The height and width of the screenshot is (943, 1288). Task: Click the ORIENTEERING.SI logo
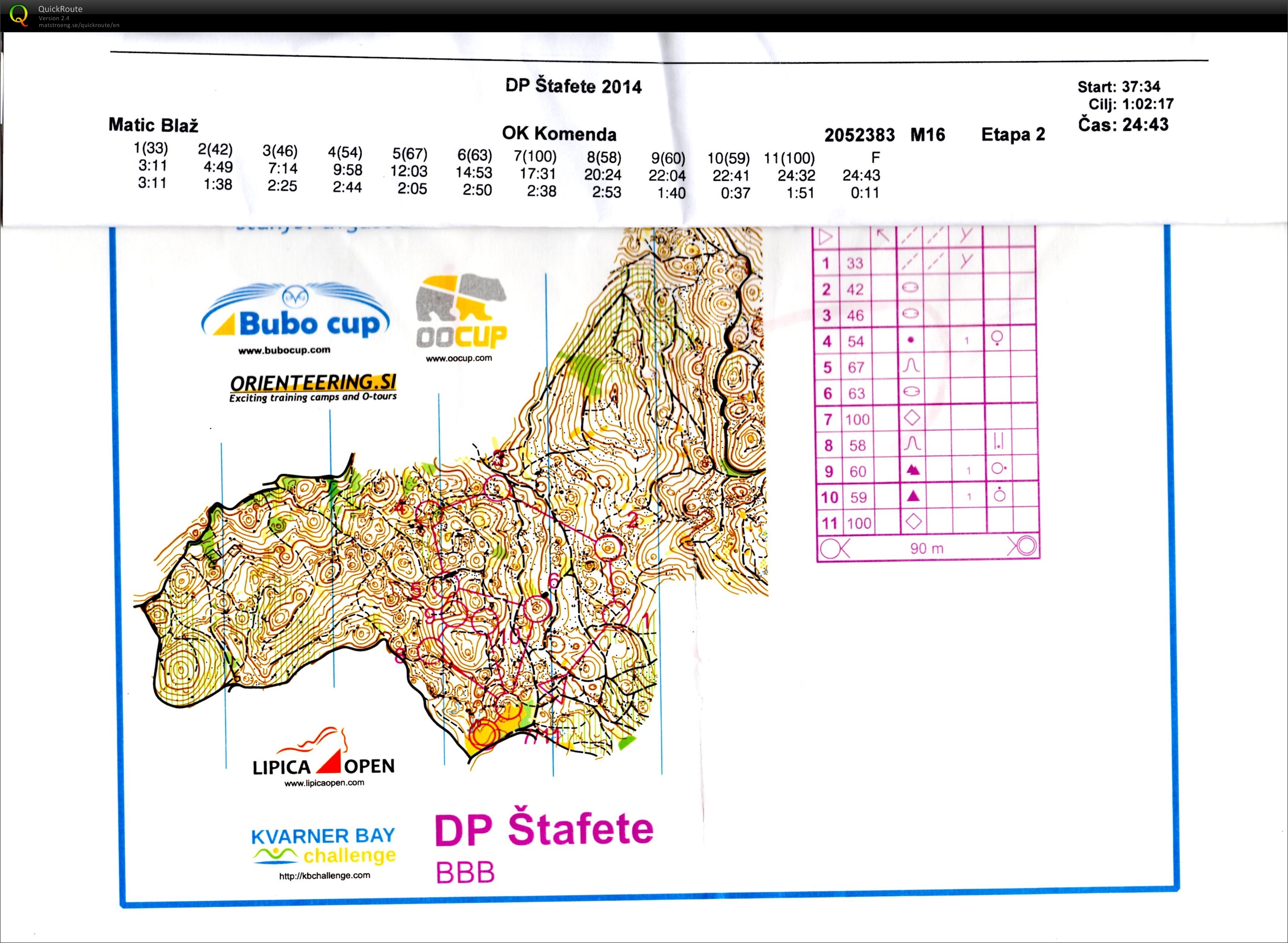[313, 388]
